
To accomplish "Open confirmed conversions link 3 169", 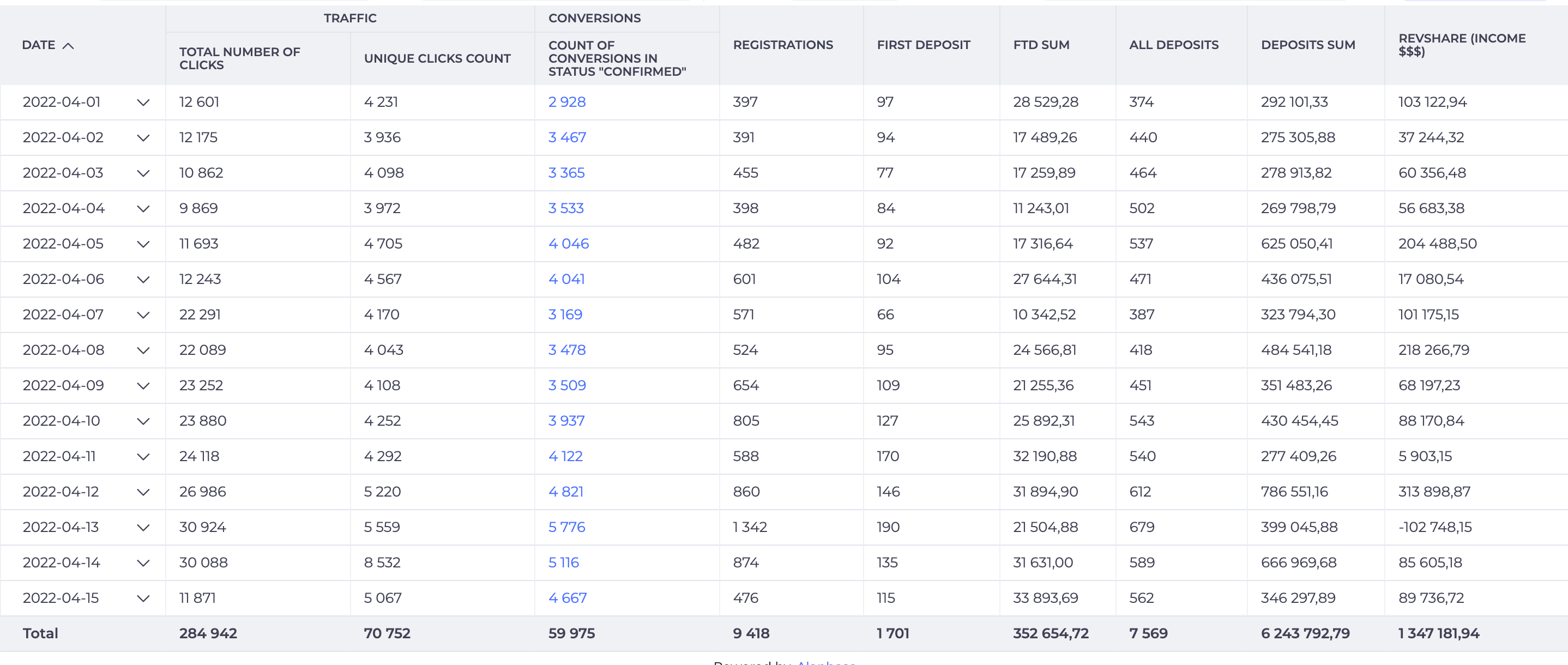I will point(564,315).
